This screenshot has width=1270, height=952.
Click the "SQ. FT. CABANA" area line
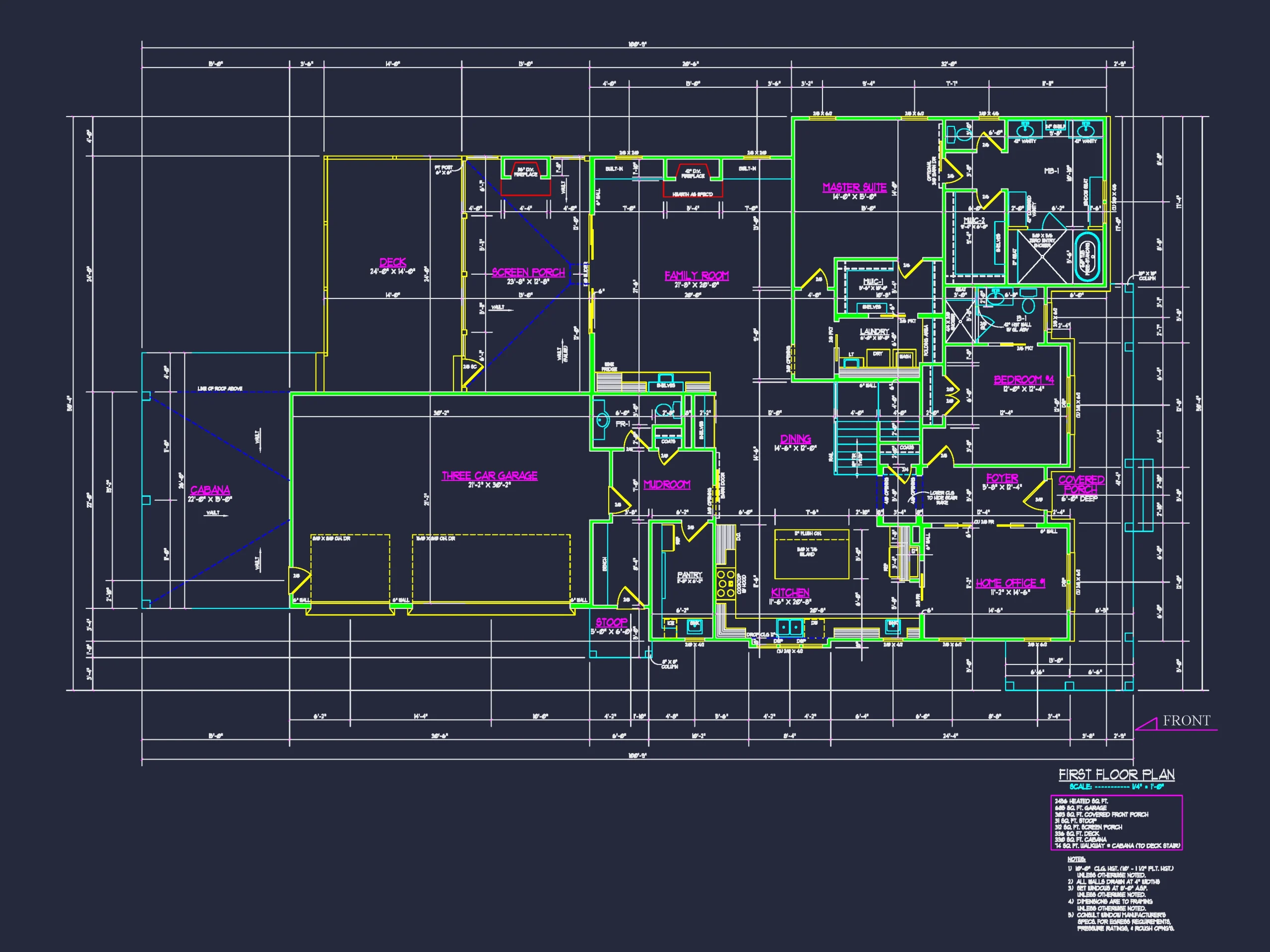pos(1080,839)
